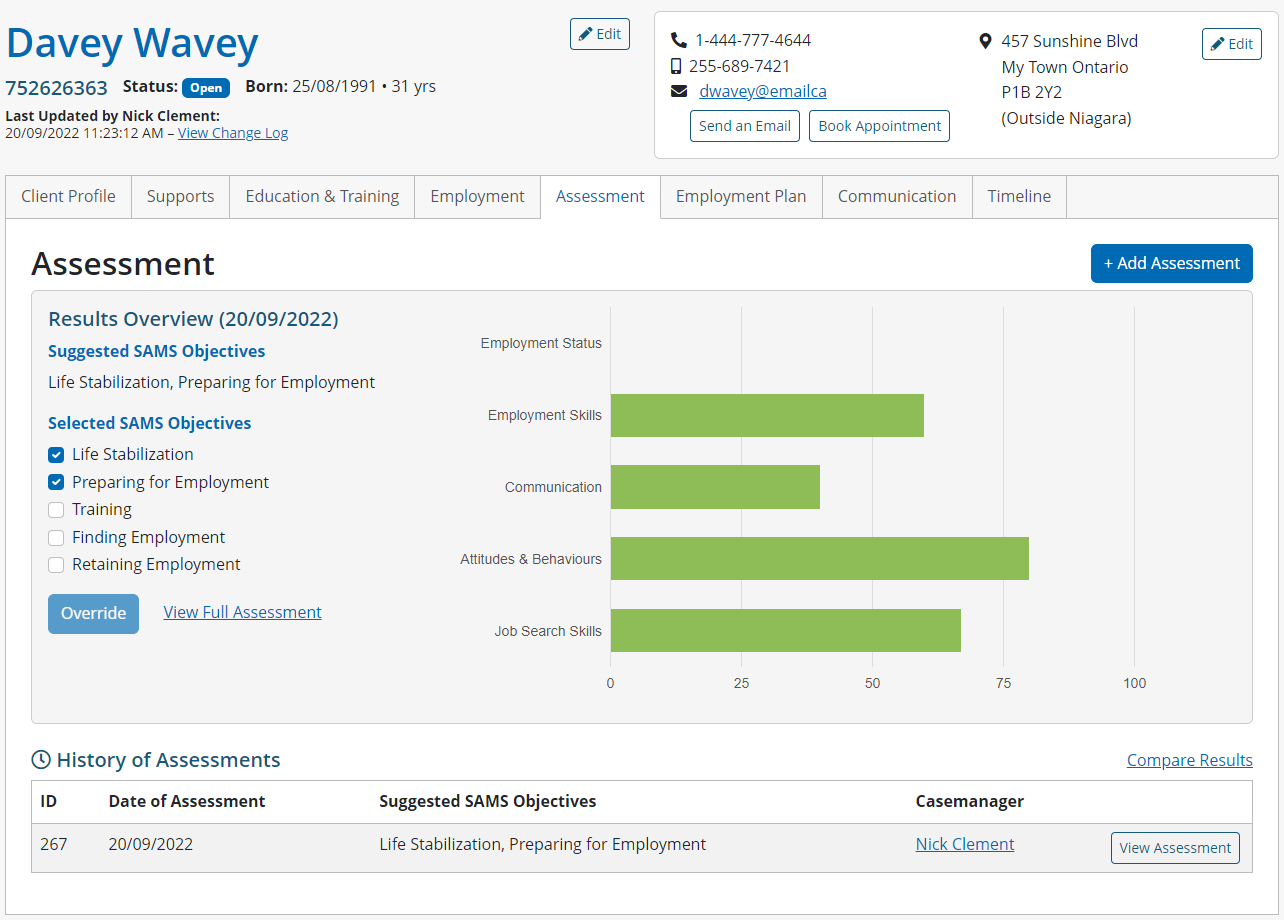Click the Attitudes & Behaviours green bar
The height and width of the screenshot is (920, 1284).
coord(819,558)
